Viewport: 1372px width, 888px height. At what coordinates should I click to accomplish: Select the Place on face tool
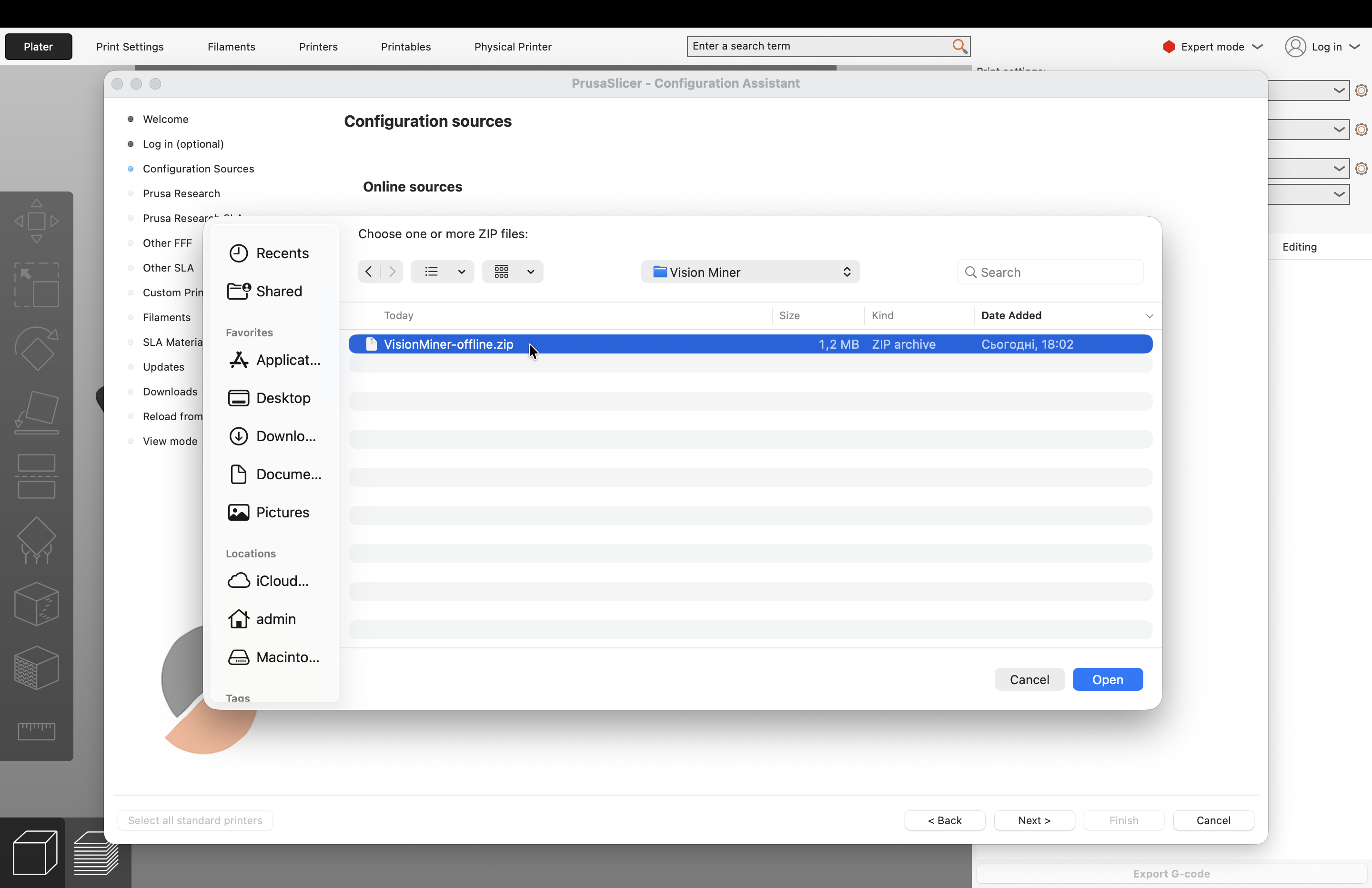pyautogui.click(x=36, y=412)
